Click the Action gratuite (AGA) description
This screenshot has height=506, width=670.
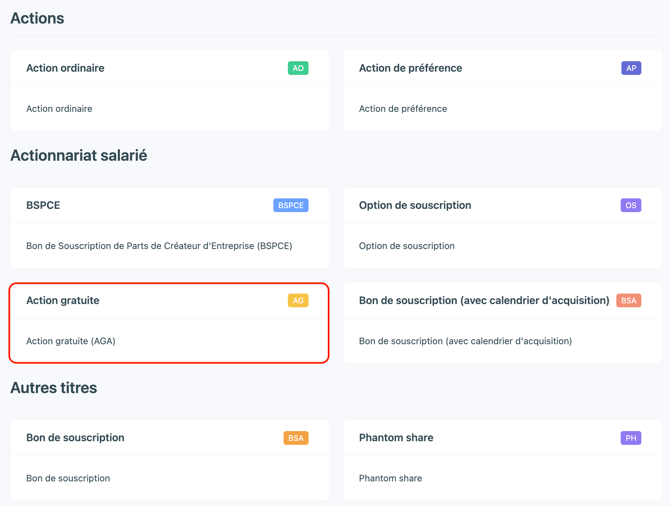(x=71, y=341)
